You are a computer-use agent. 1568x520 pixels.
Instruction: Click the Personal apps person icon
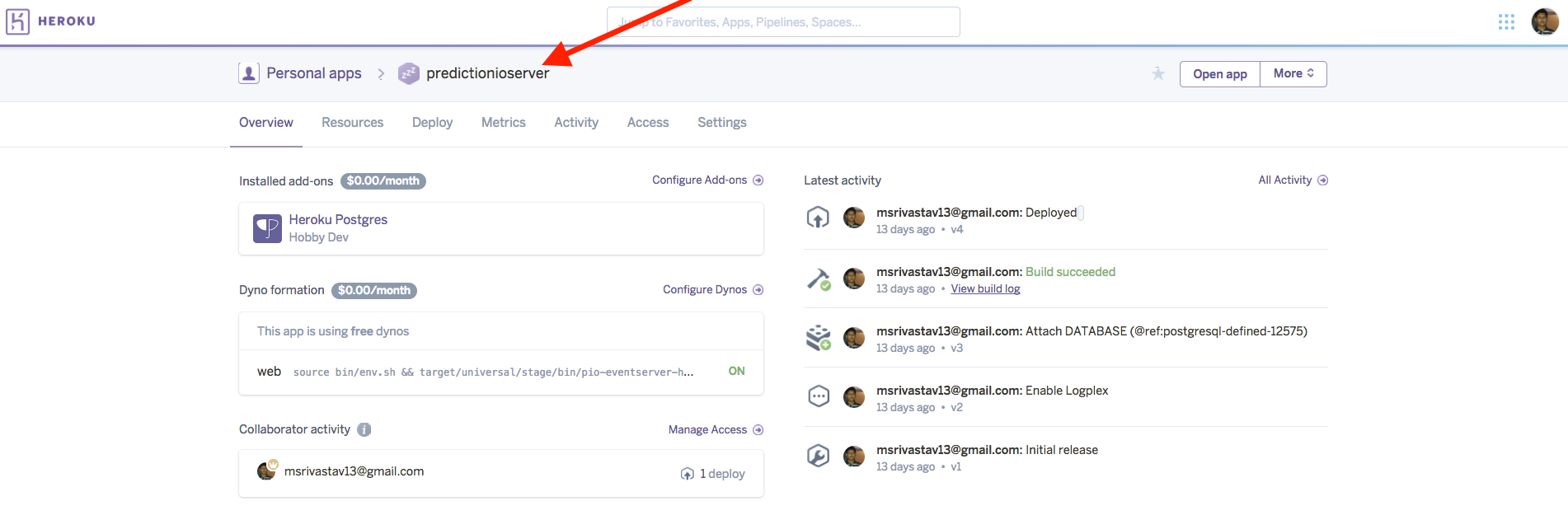(249, 73)
